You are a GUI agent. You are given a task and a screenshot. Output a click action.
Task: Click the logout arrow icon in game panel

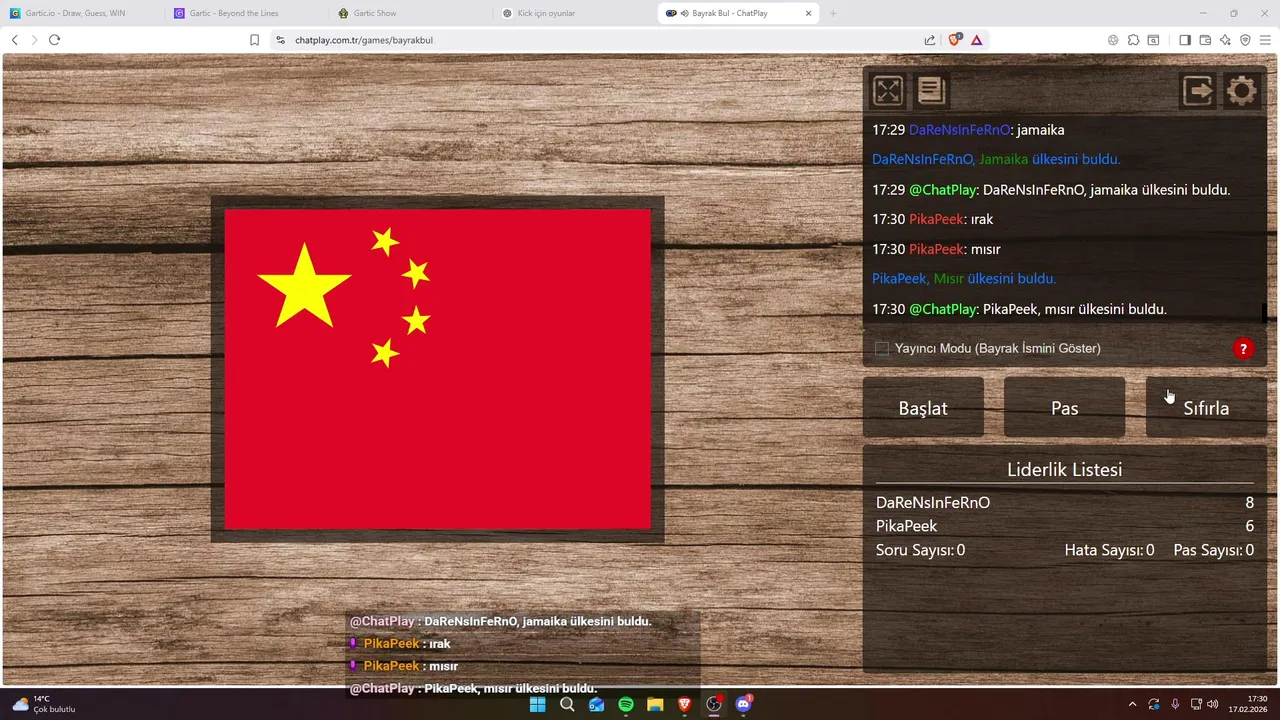1198,91
